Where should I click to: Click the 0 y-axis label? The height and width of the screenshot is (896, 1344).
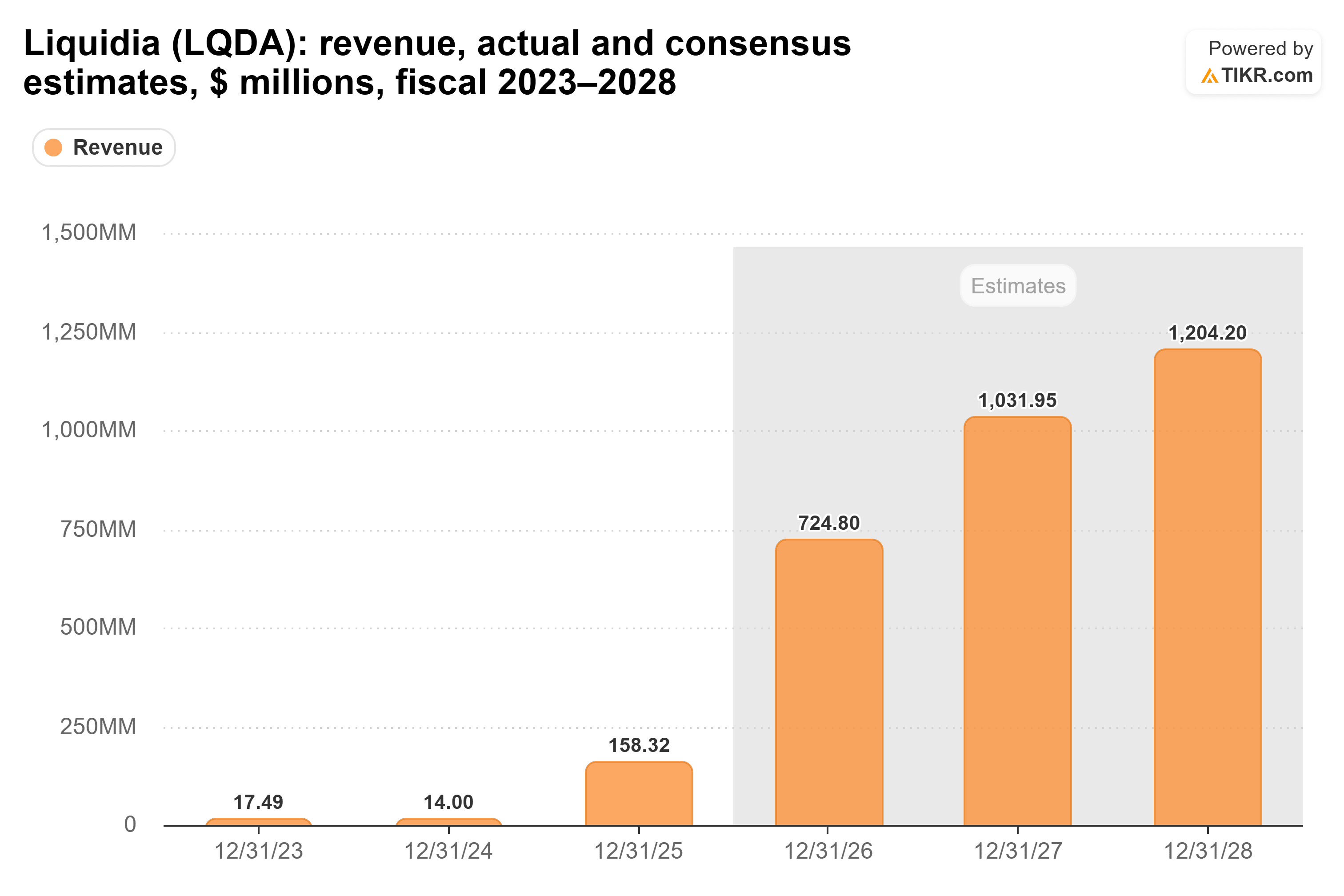click(130, 824)
